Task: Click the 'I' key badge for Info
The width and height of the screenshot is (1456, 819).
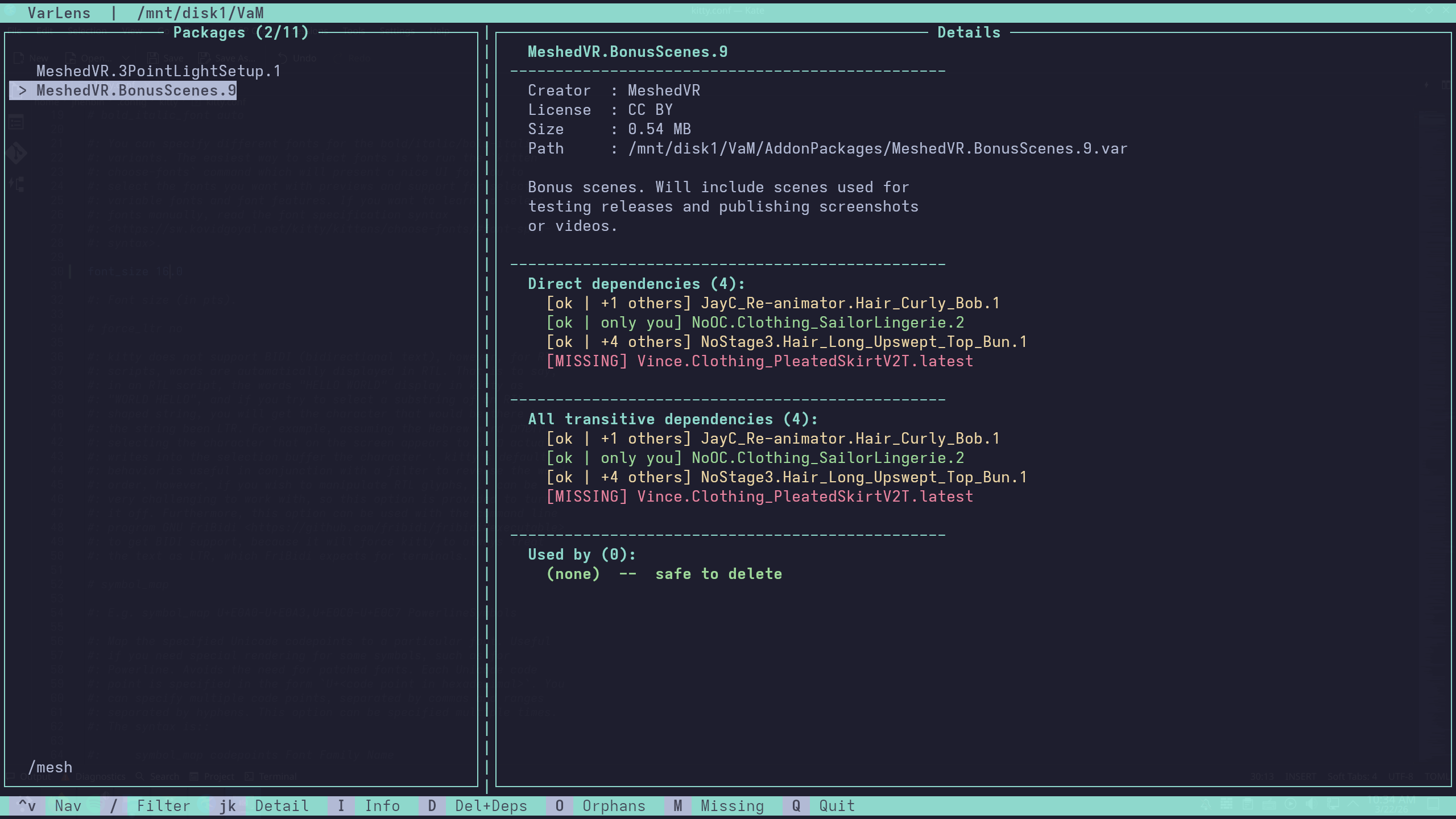Action: [x=341, y=806]
